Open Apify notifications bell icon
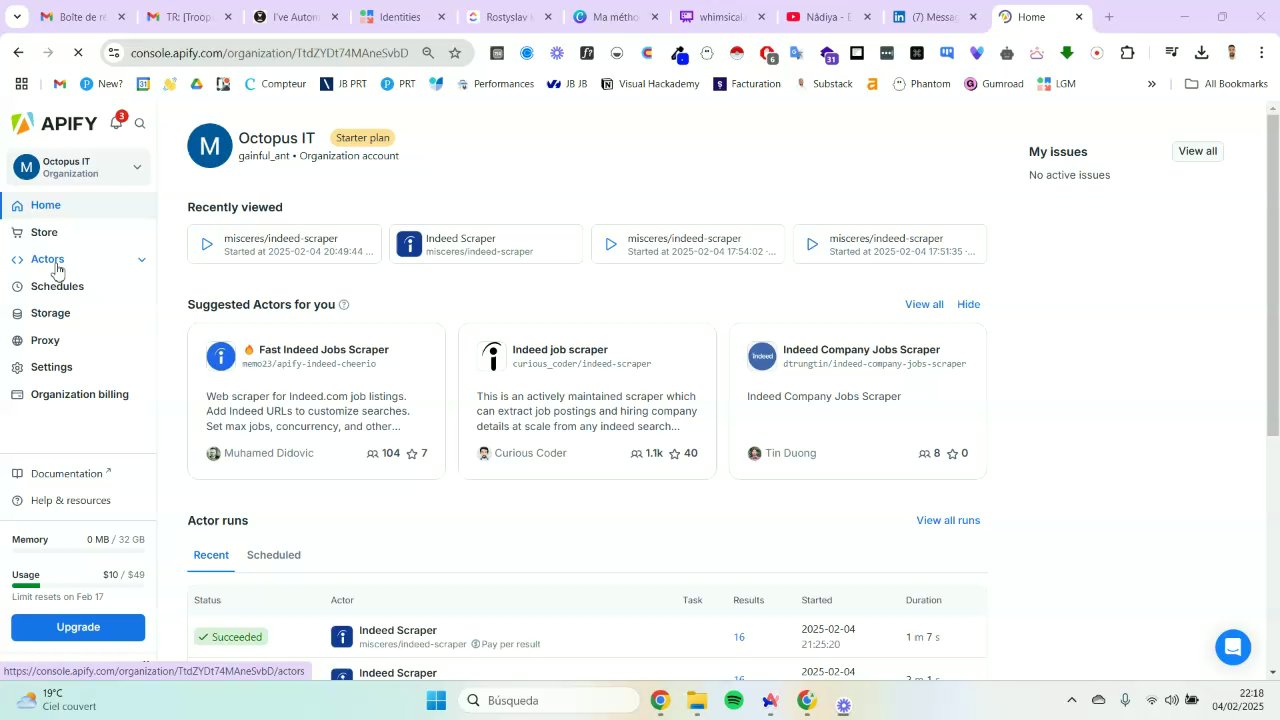1280x720 pixels. click(x=116, y=122)
